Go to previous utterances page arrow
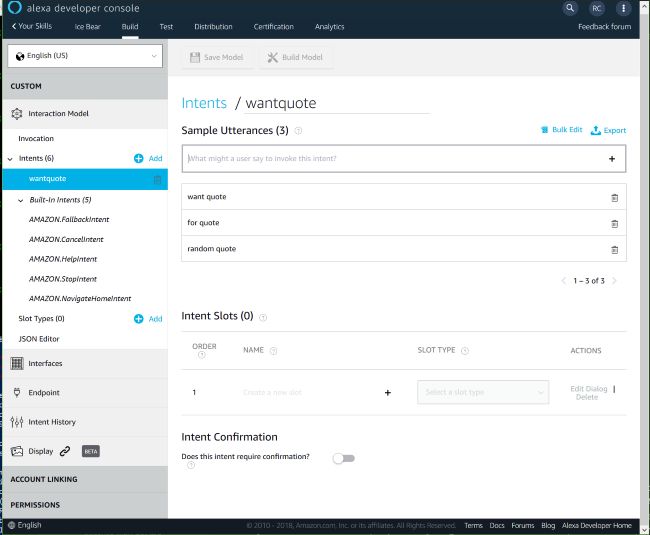 pos(563,281)
